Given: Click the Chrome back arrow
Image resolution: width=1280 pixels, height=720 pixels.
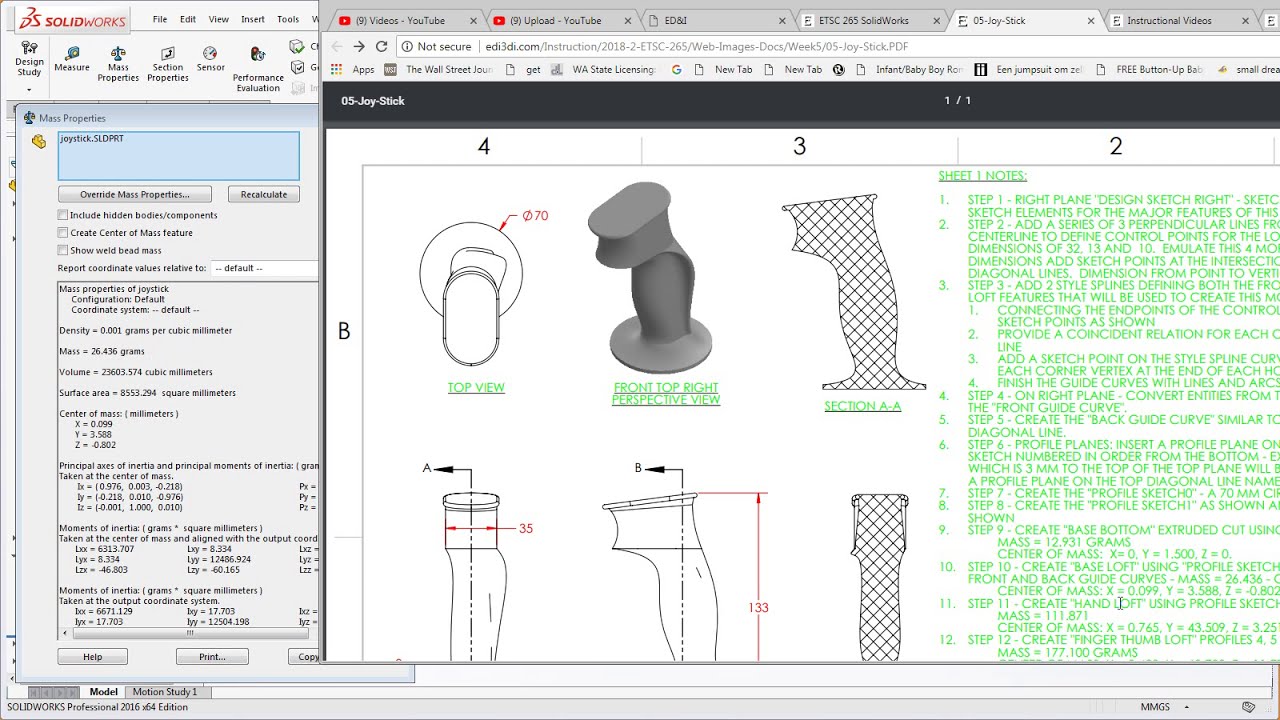Looking at the screenshot, I should 337,46.
